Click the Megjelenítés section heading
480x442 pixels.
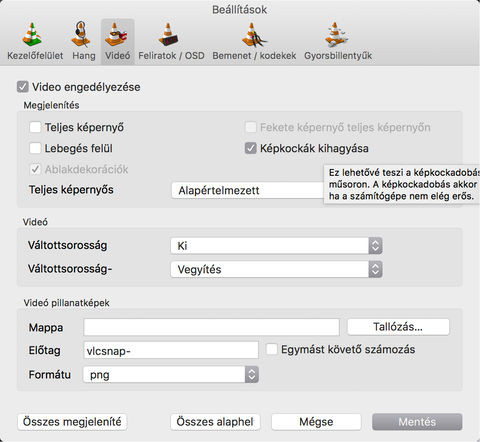(x=51, y=105)
